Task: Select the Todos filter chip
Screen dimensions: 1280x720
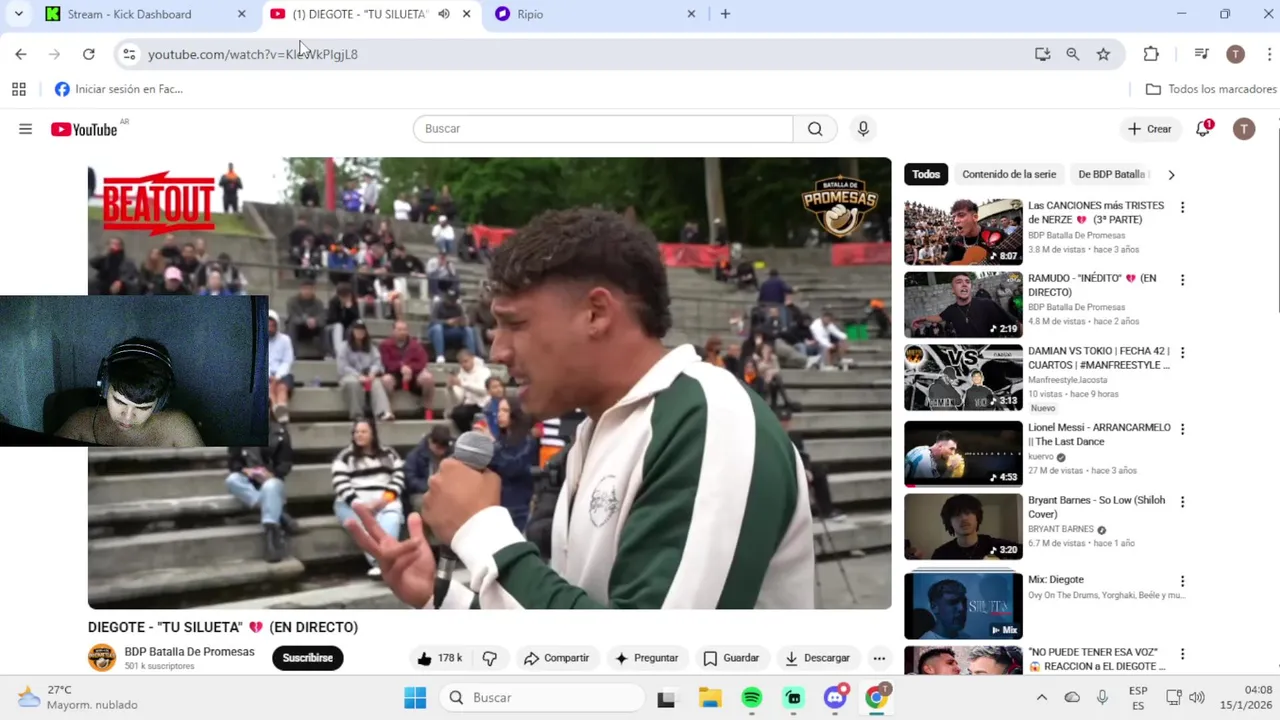Action: tap(926, 174)
